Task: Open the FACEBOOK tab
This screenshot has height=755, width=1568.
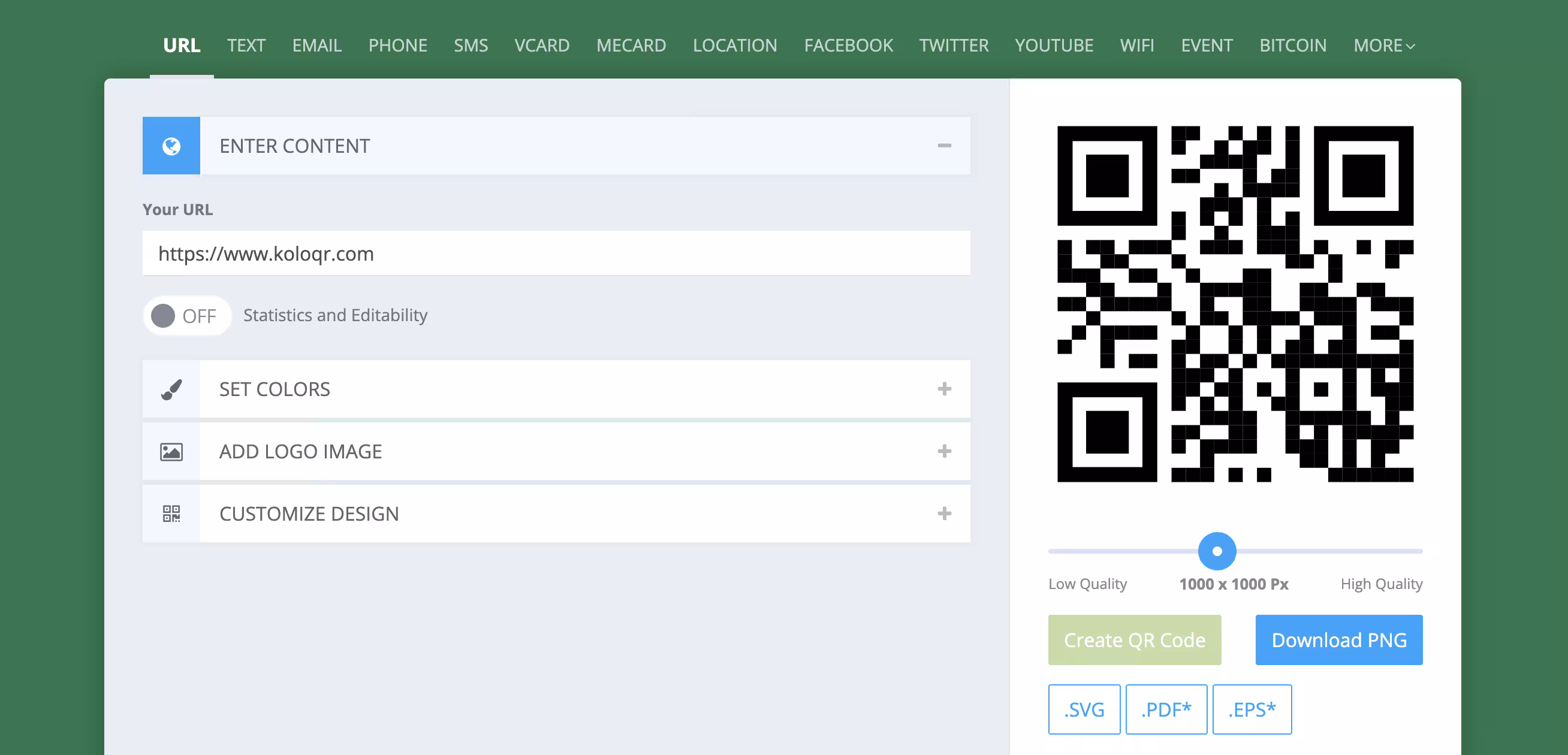Action: tap(848, 46)
